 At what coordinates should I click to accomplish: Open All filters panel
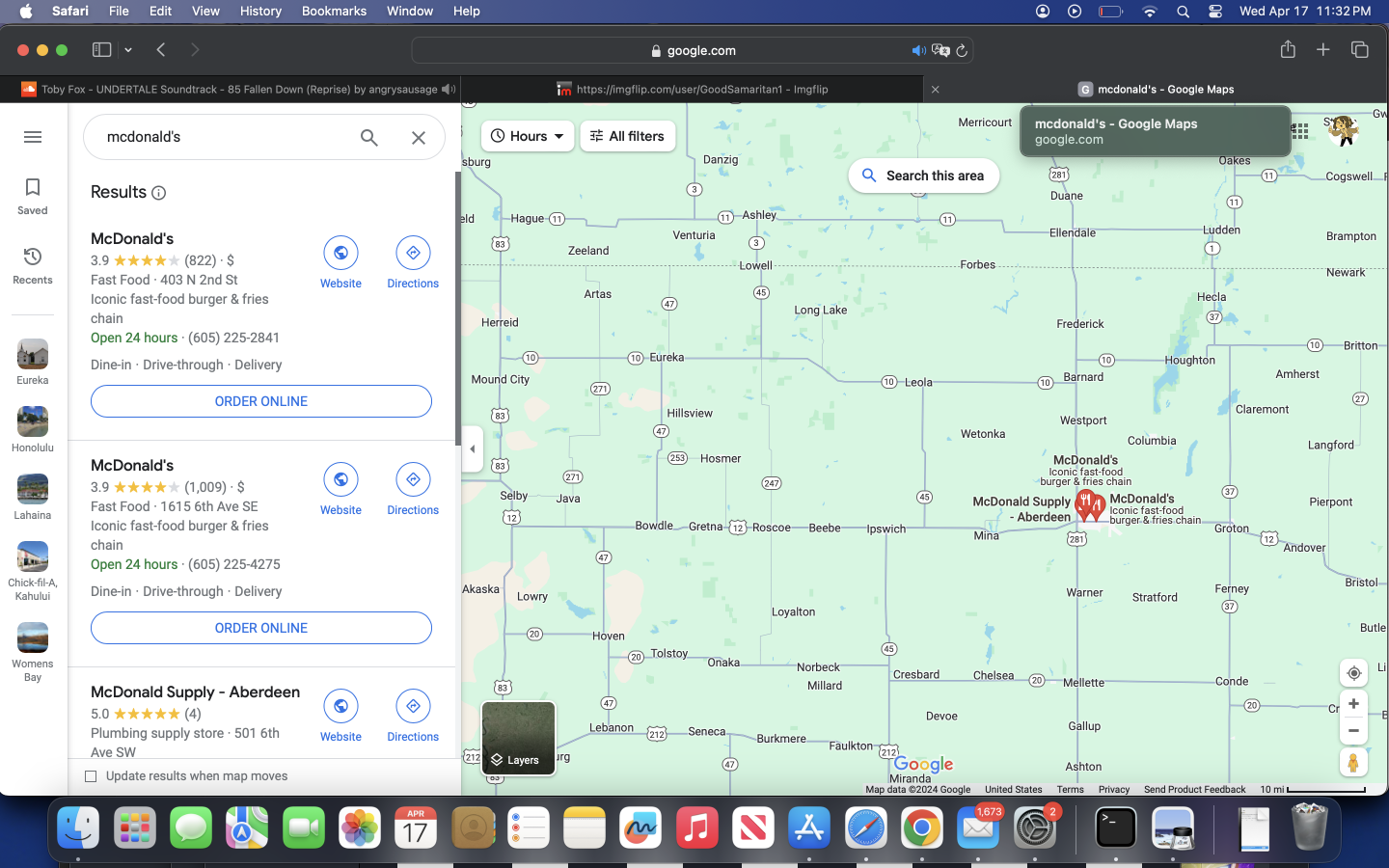(627, 136)
